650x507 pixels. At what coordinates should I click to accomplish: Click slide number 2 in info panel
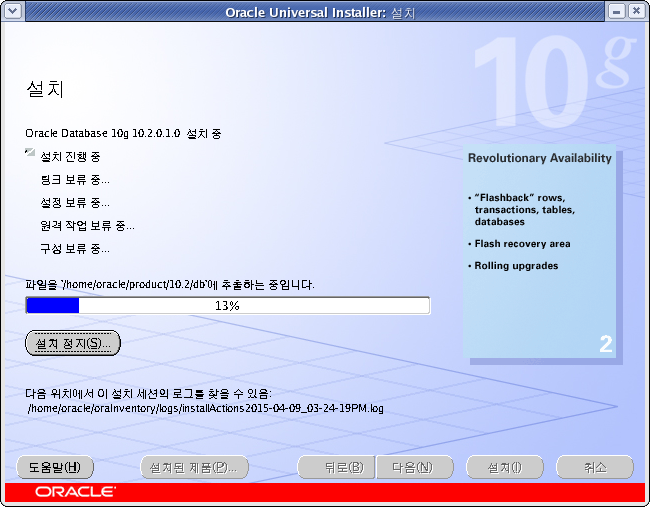[x=606, y=344]
